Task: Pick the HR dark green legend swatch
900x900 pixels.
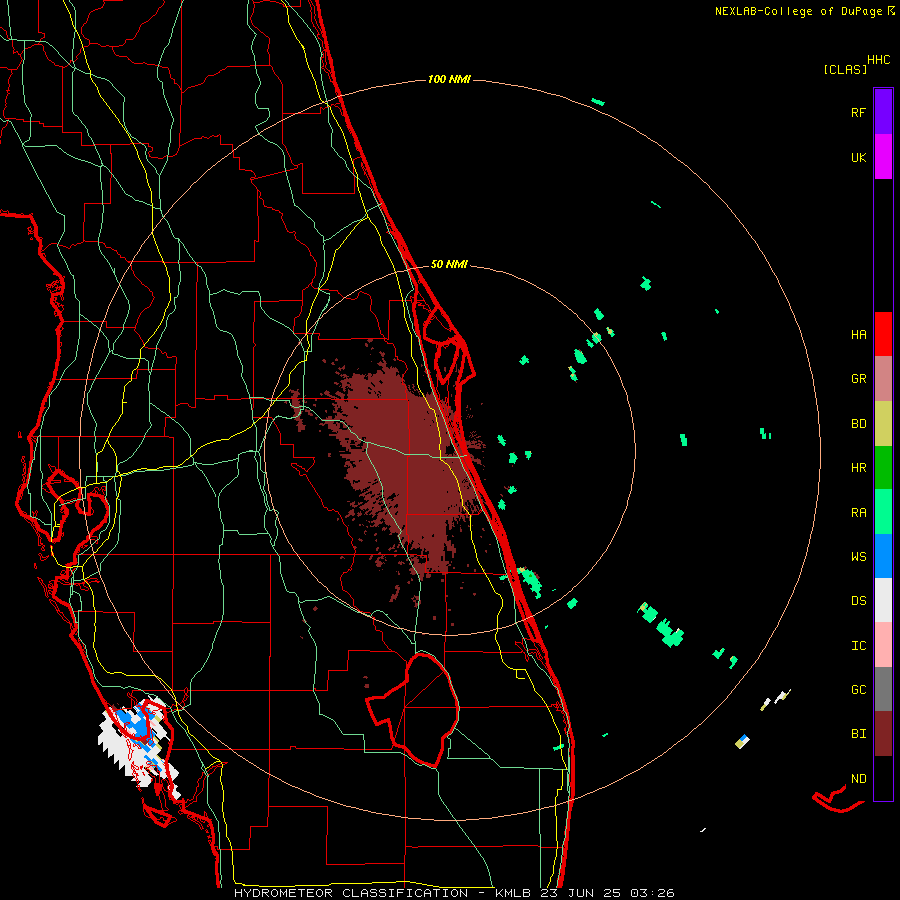Action: (x=883, y=467)
